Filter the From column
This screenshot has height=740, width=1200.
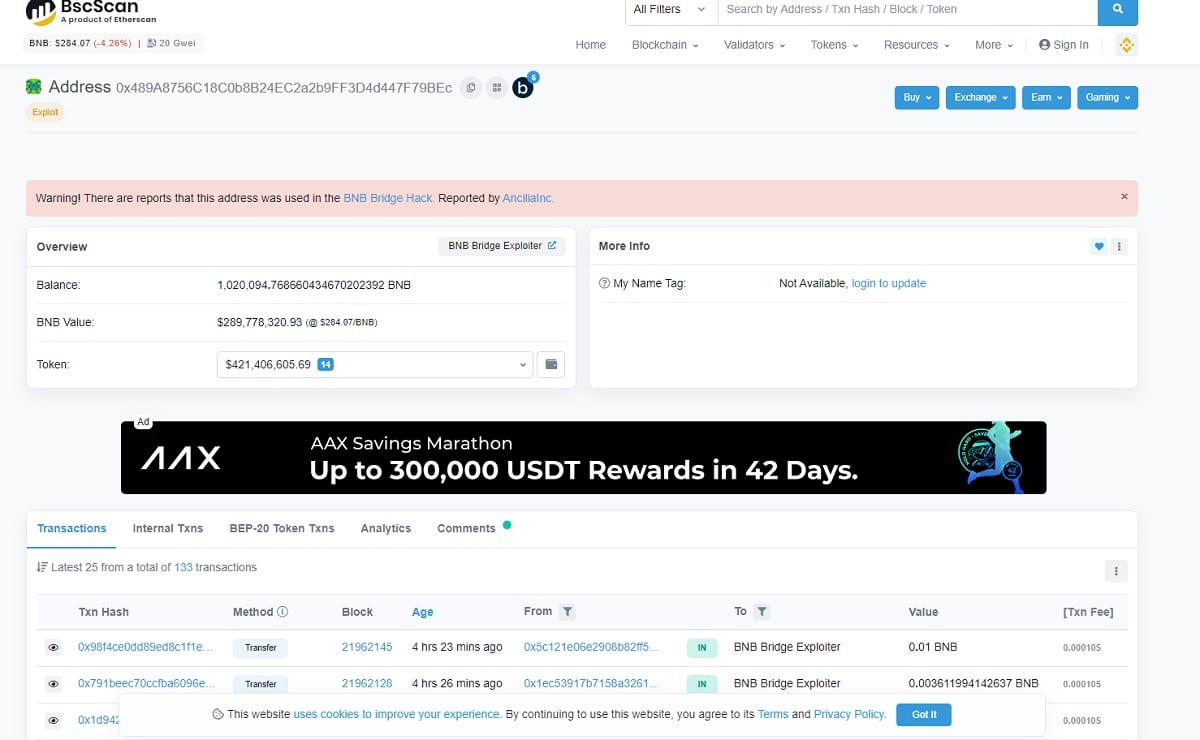[567, 611]
